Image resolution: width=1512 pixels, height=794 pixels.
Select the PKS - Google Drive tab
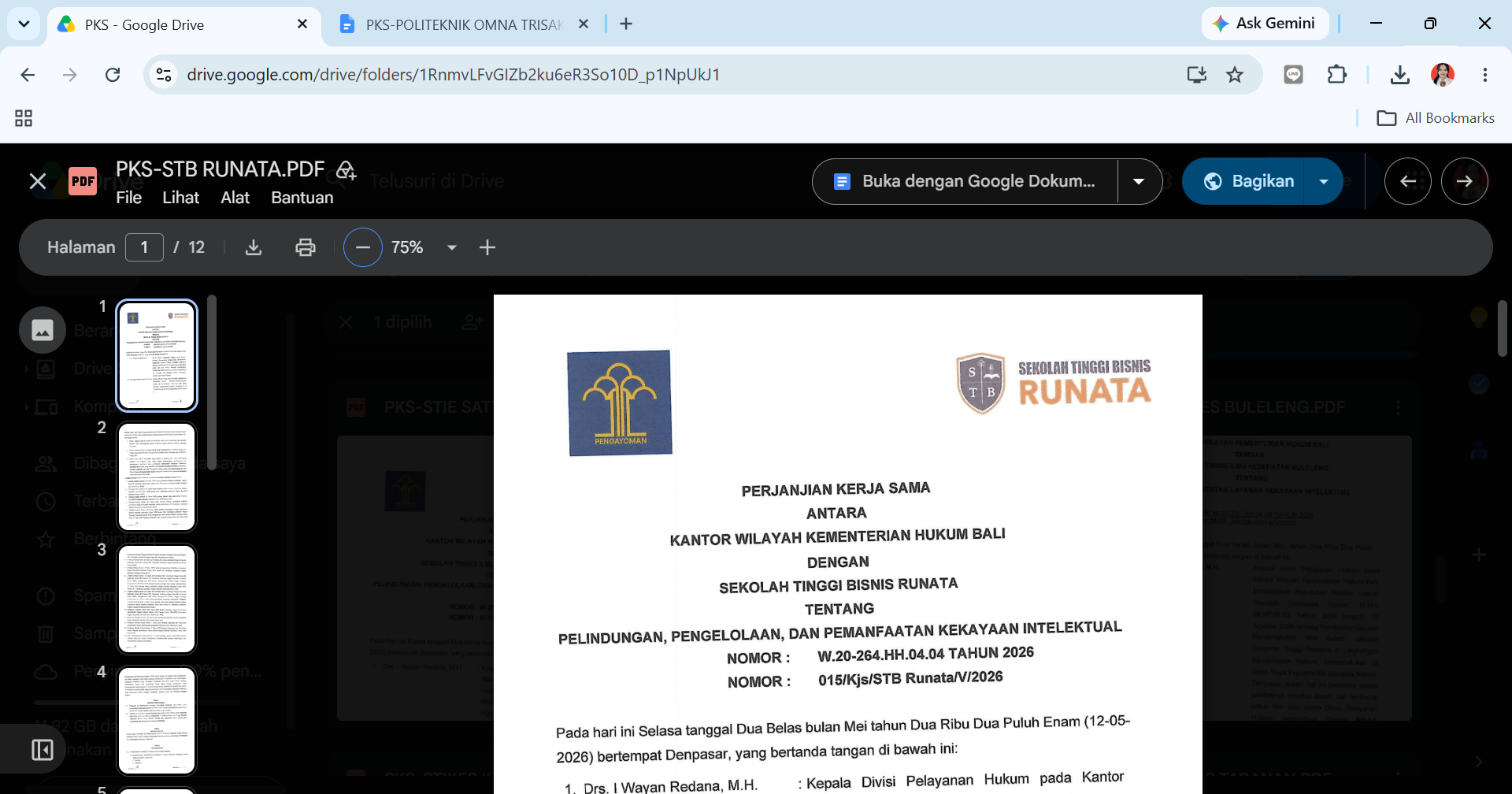pyautogui.click(x=183, y=24)
